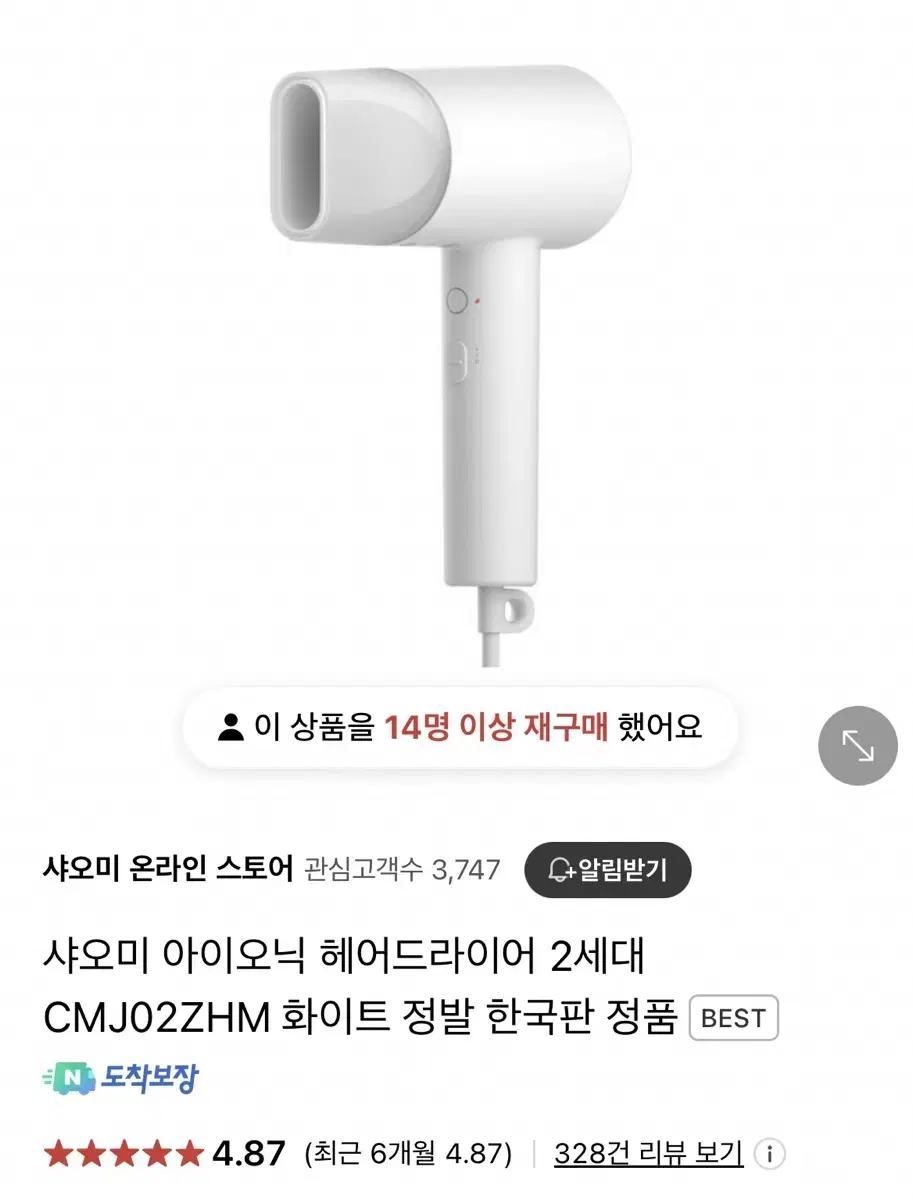Tap the person icon in repurchase badge

(231, 727)
